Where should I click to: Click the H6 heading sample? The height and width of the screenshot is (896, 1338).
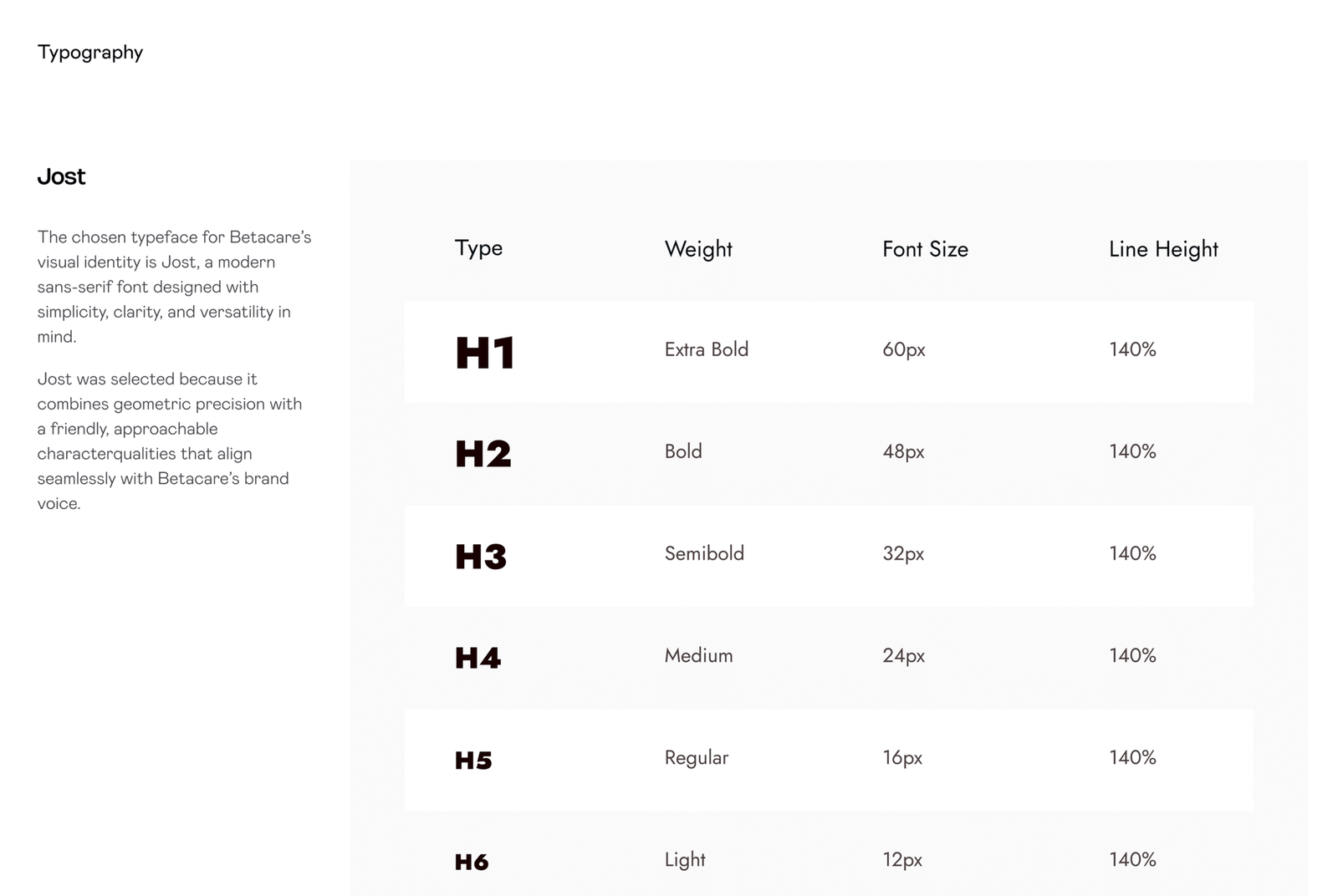[x=472, y=862]
